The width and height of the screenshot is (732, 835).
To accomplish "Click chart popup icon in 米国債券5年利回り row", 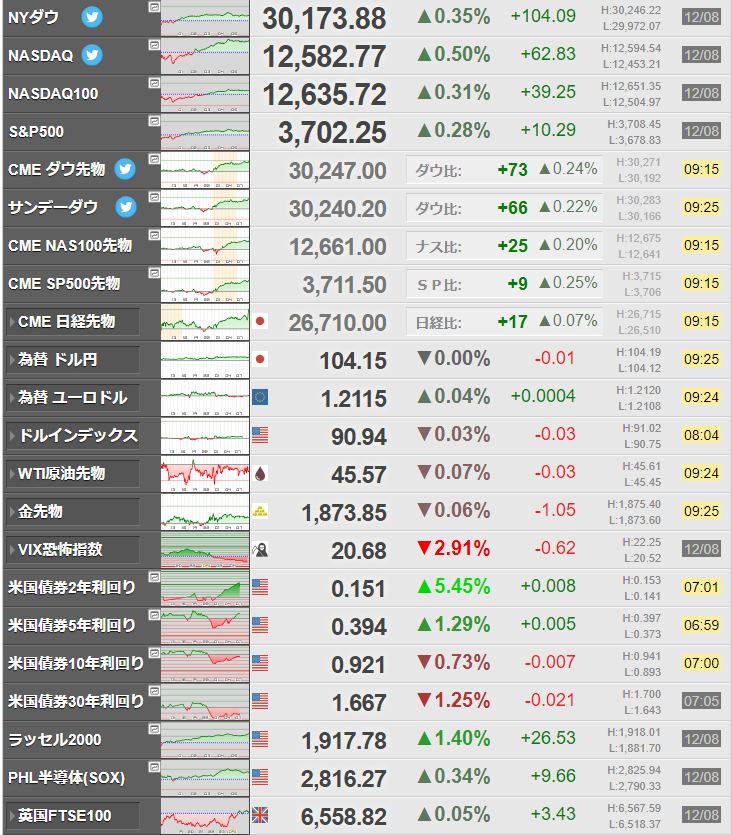I will 154,615.
